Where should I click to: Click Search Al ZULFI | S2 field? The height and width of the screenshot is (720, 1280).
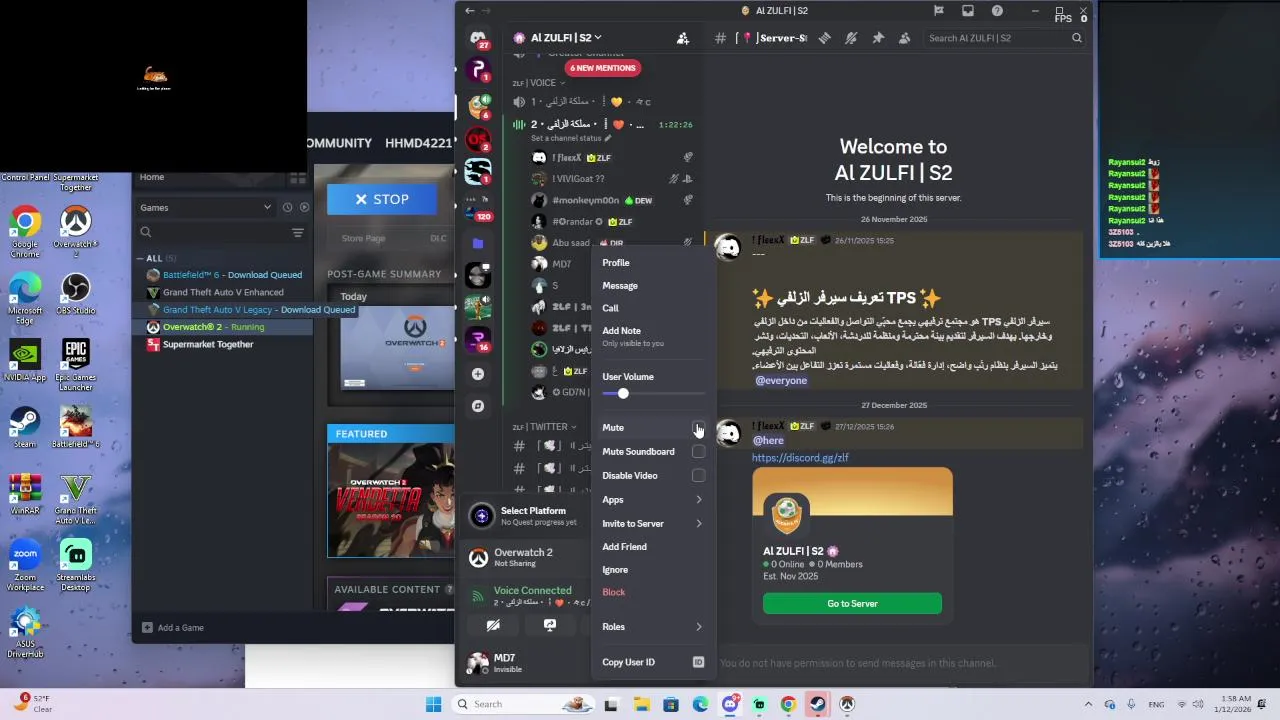pyautogui.click(x=1005, y=38)
